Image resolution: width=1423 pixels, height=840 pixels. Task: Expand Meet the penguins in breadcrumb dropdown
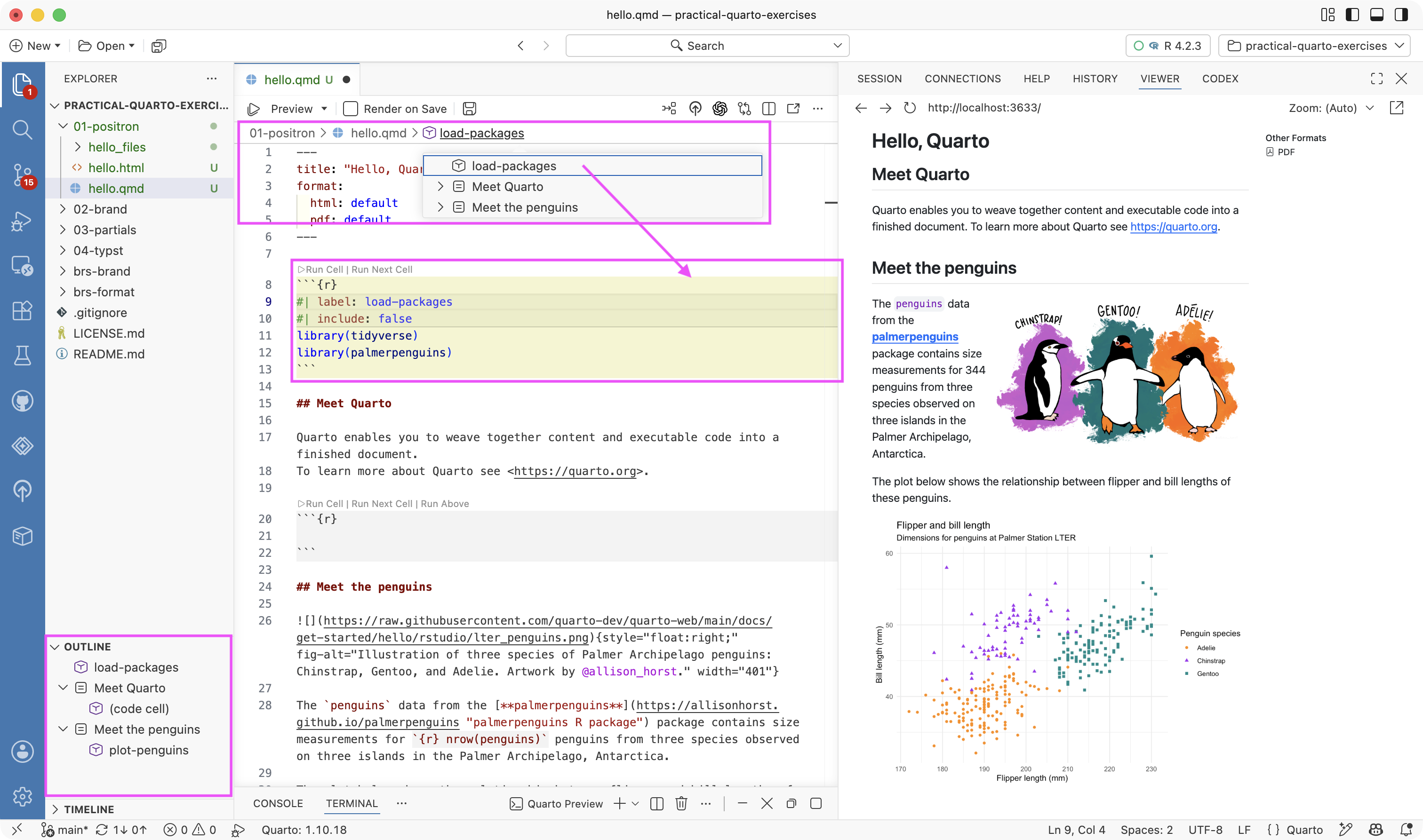(440, 207)
